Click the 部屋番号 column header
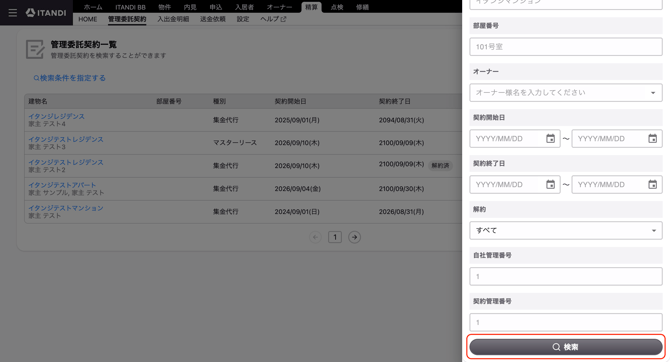 click(x=169, y=101)
